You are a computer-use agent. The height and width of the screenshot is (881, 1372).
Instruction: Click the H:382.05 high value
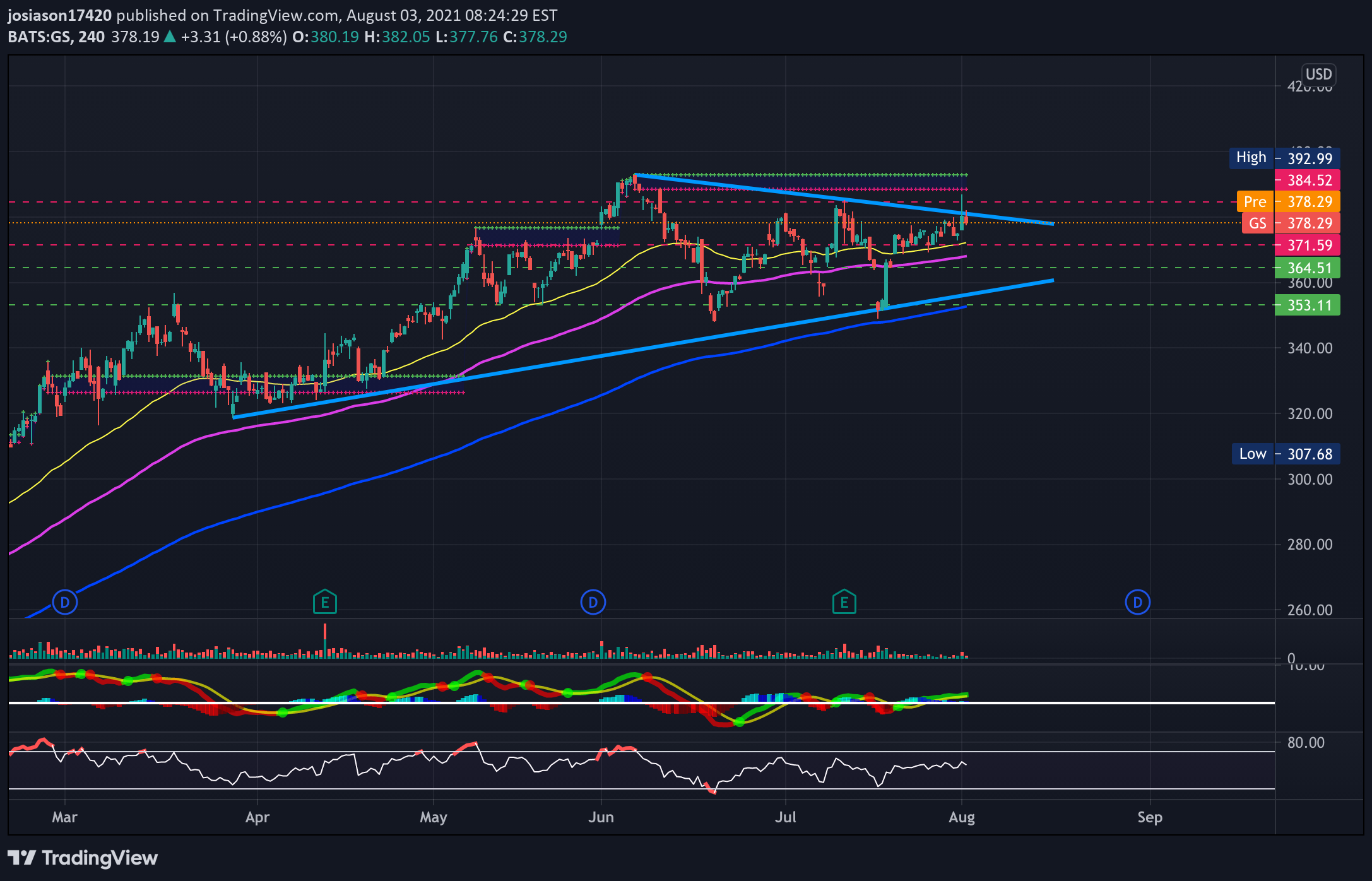tap(397, 37)
